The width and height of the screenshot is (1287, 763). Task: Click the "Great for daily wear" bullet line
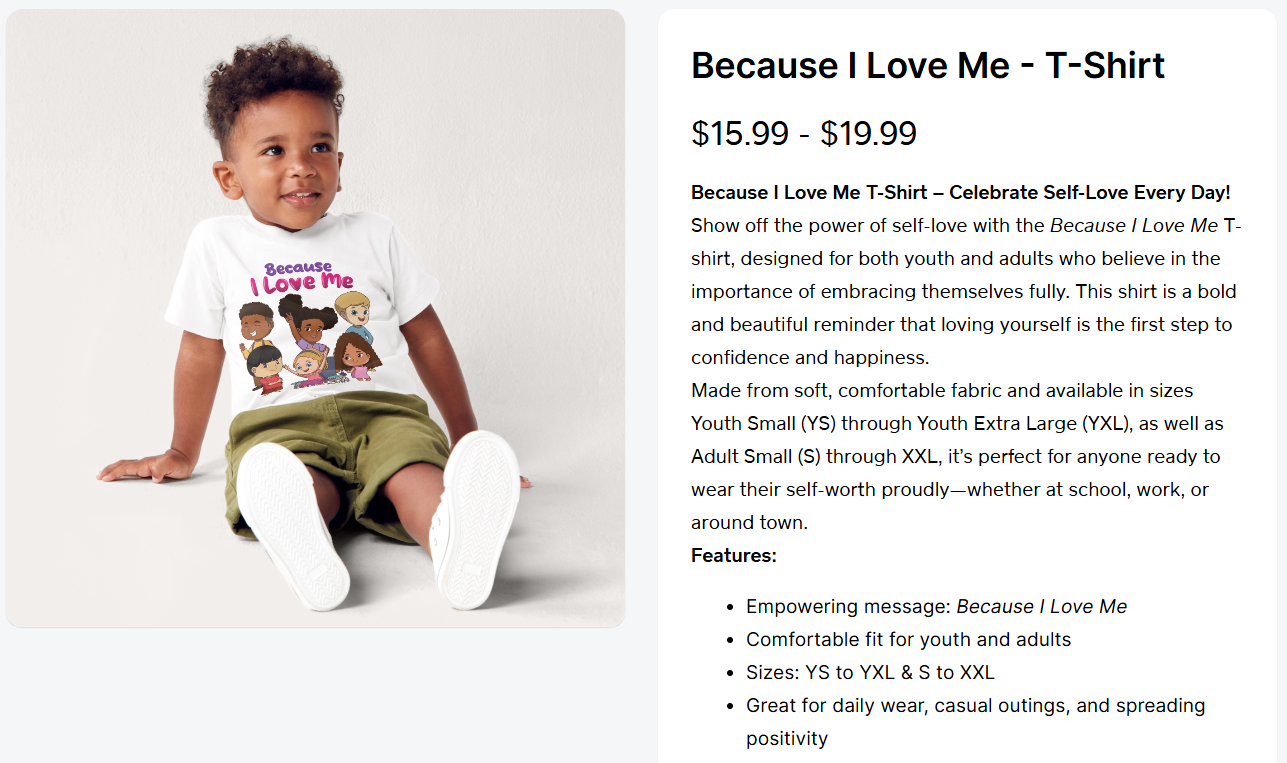tap(975, 705)
